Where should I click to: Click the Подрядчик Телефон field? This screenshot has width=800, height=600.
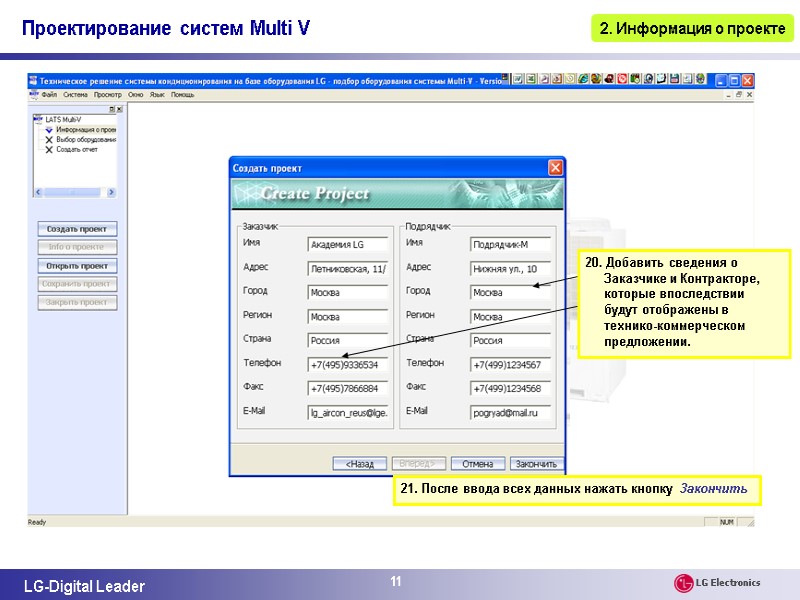pyautogui.click(x=510, y=365)
